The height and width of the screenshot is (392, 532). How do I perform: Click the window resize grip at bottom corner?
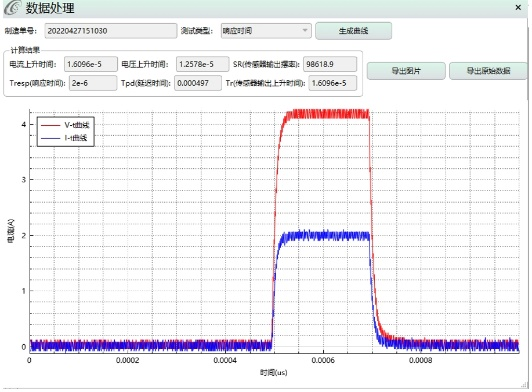tap(525, 384)
